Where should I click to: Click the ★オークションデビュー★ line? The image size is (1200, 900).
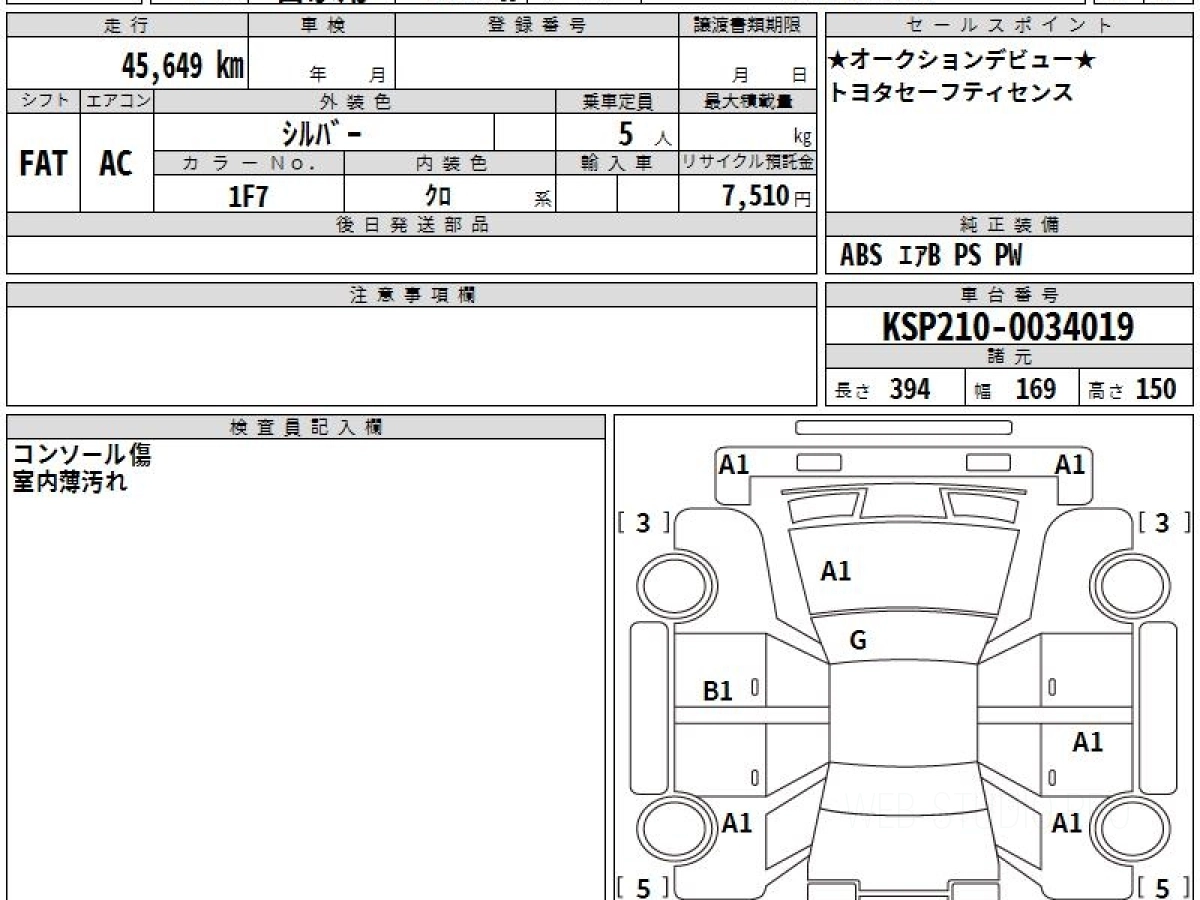point(962,61)
